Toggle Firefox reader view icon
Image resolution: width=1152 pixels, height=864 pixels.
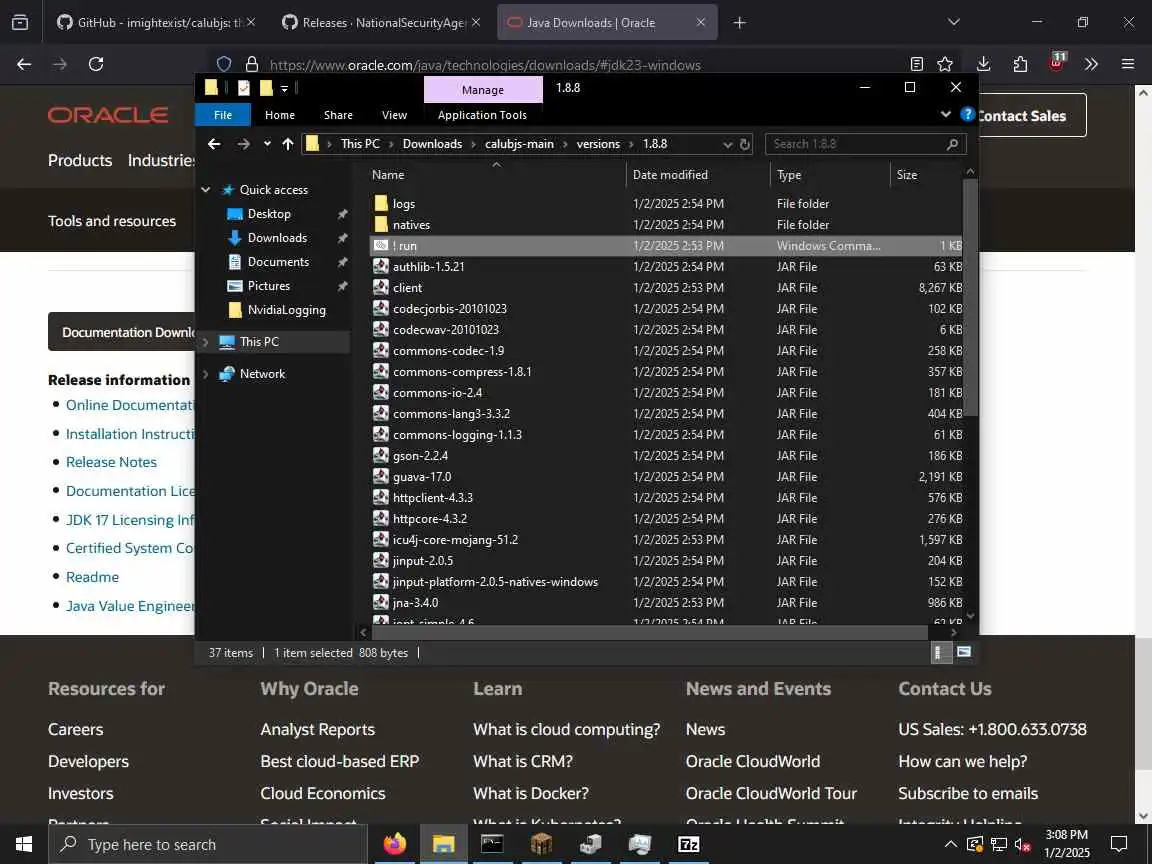point(916,64)
